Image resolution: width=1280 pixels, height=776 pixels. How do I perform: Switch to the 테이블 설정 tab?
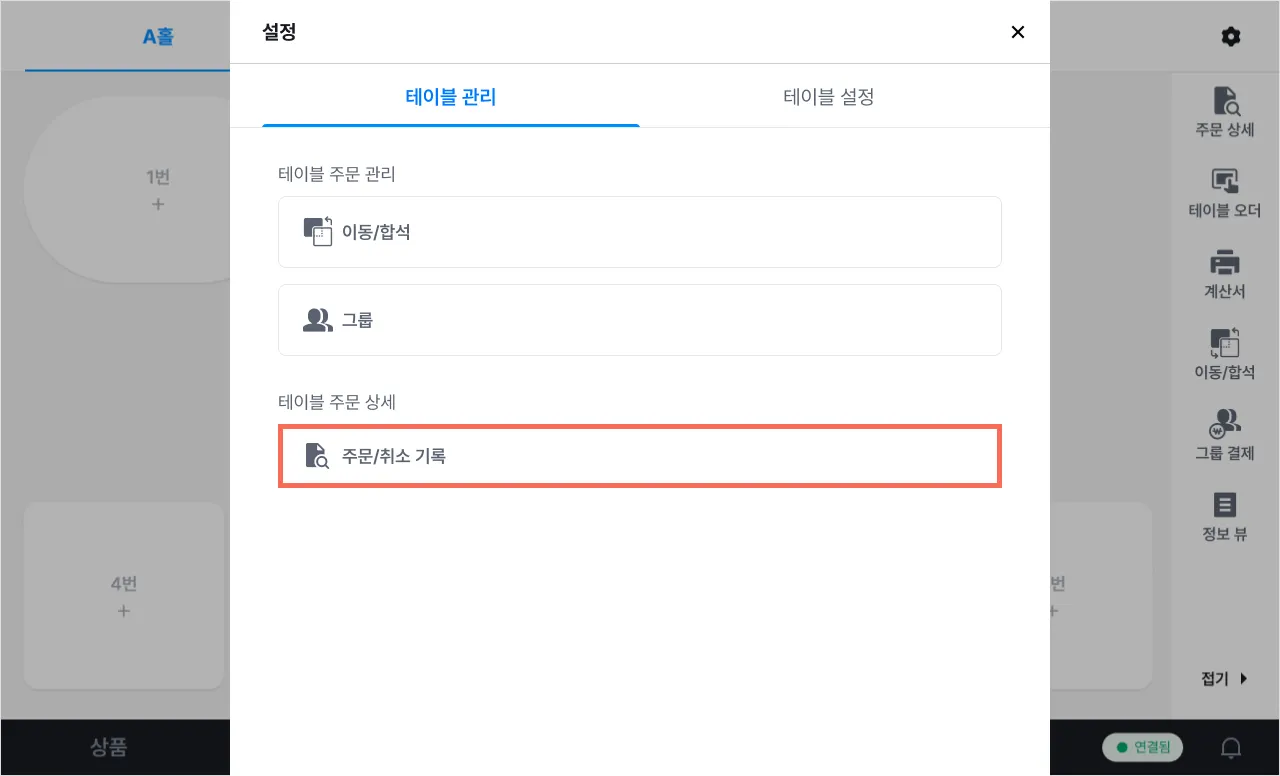(x=829, y=97)
